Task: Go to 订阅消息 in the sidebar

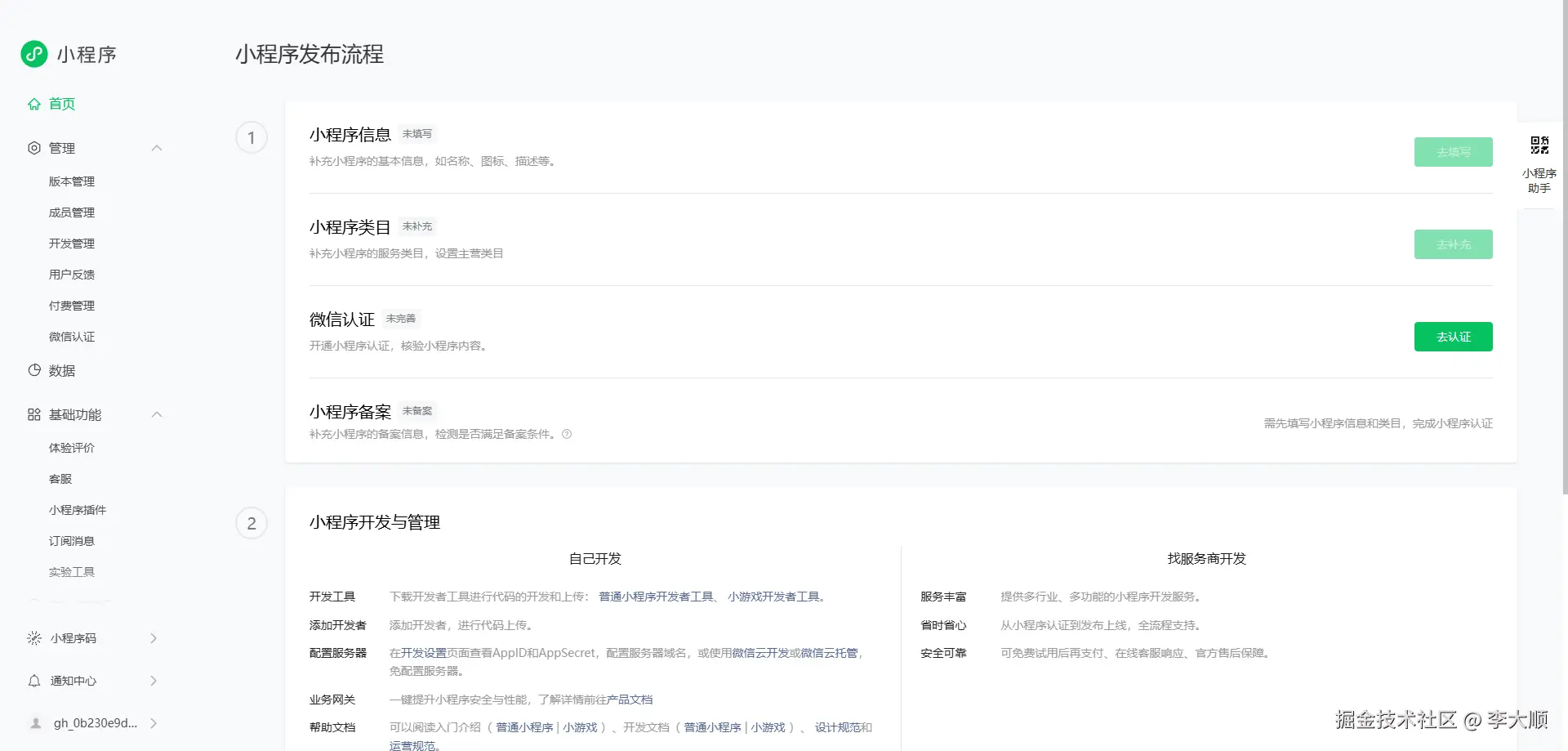Action: (x=72, y=541)
